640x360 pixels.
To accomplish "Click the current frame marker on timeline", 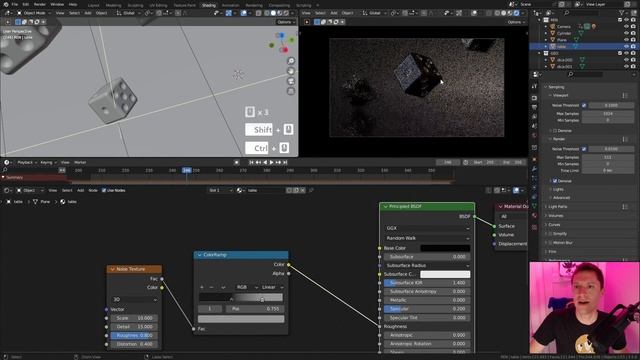I will click(x=187, y=170).
